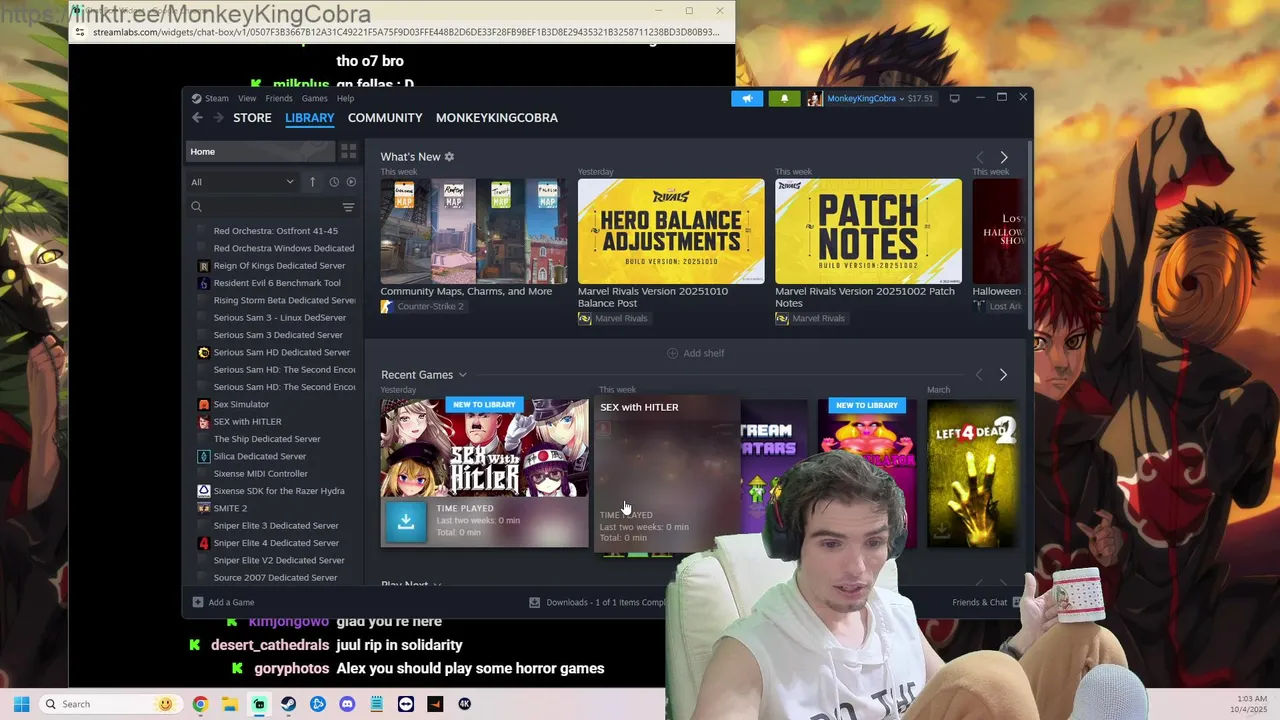Toggle ready-to-play filter icon
The height and width of the screenshot is (720, 1280).
[x=351, y=182]
